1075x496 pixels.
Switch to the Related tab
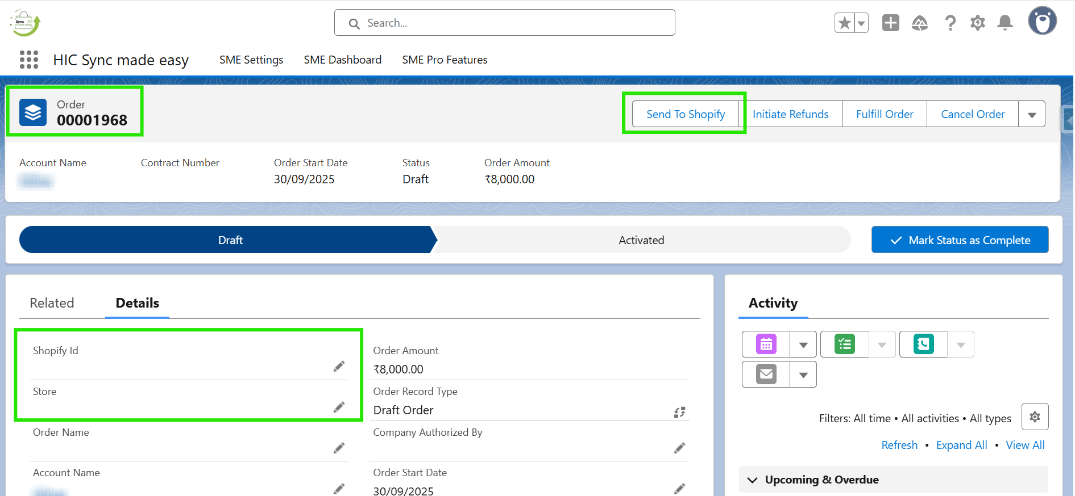click(x=52, y=303)
